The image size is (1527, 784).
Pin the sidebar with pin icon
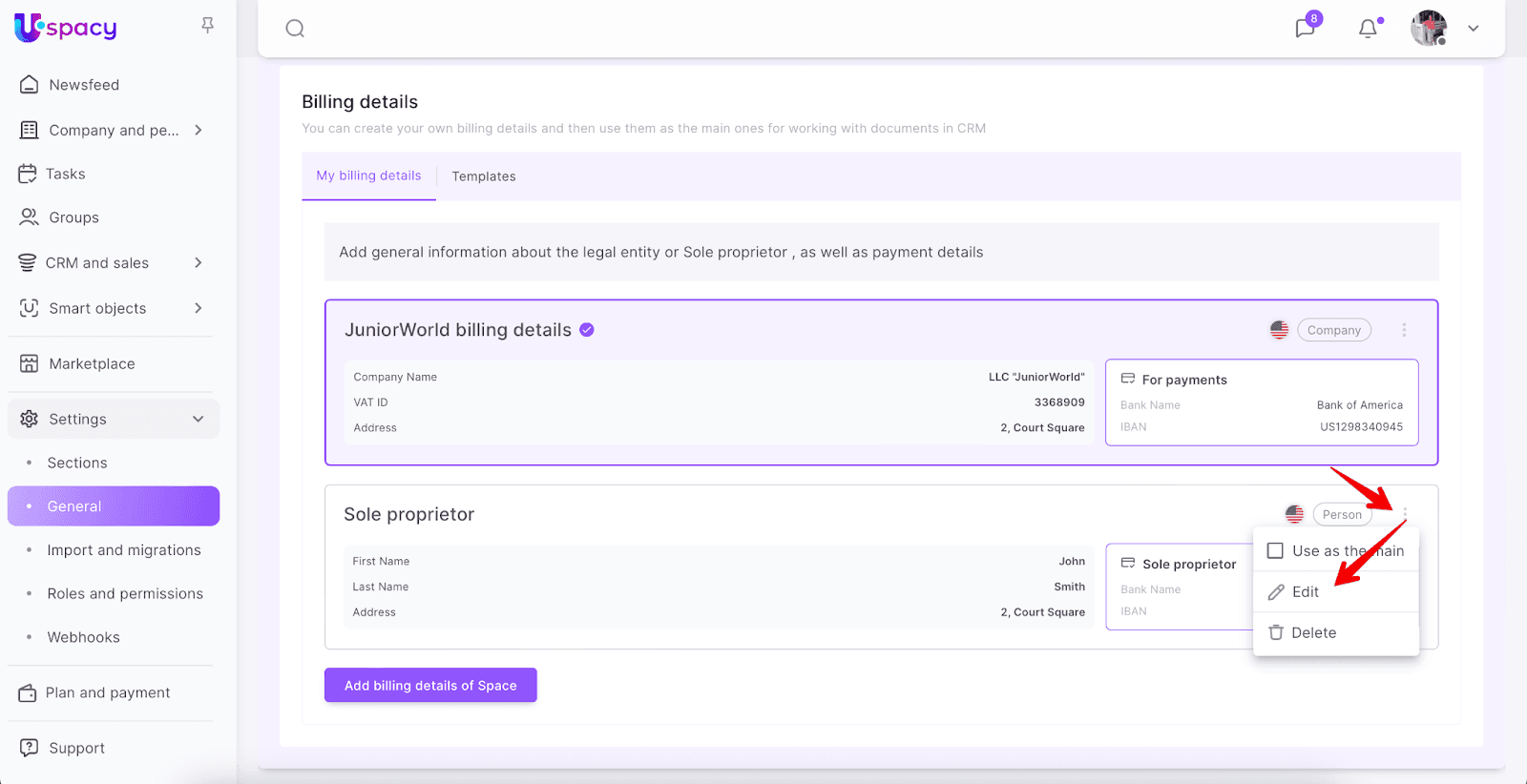pos(207,26)
